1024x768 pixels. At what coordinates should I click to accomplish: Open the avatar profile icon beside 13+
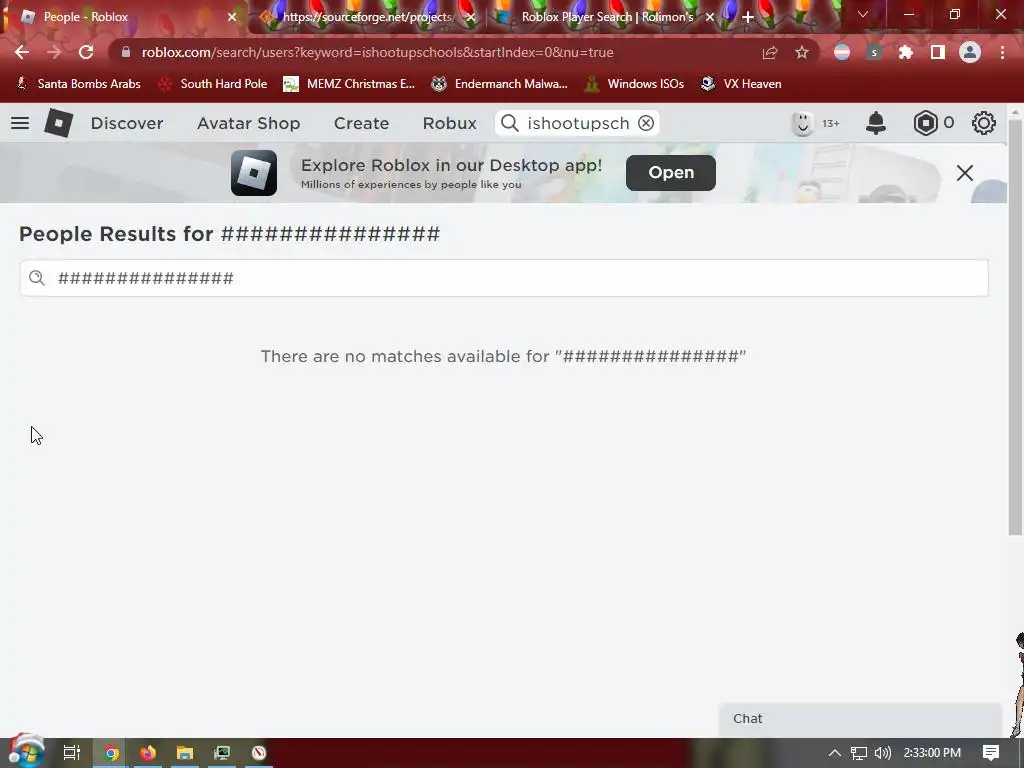click(802, 123)
